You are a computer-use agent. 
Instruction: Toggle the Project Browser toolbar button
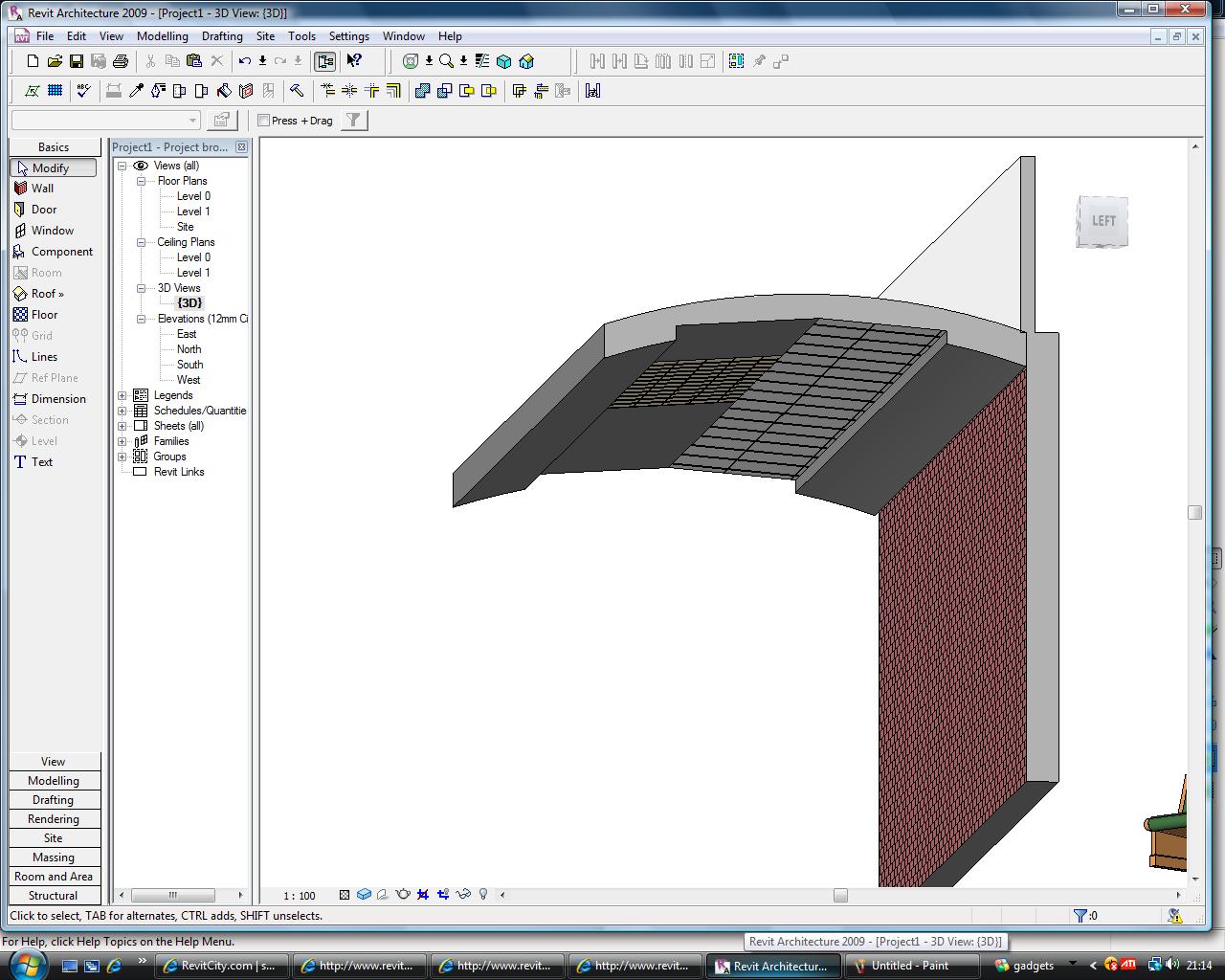coord(325,61)
